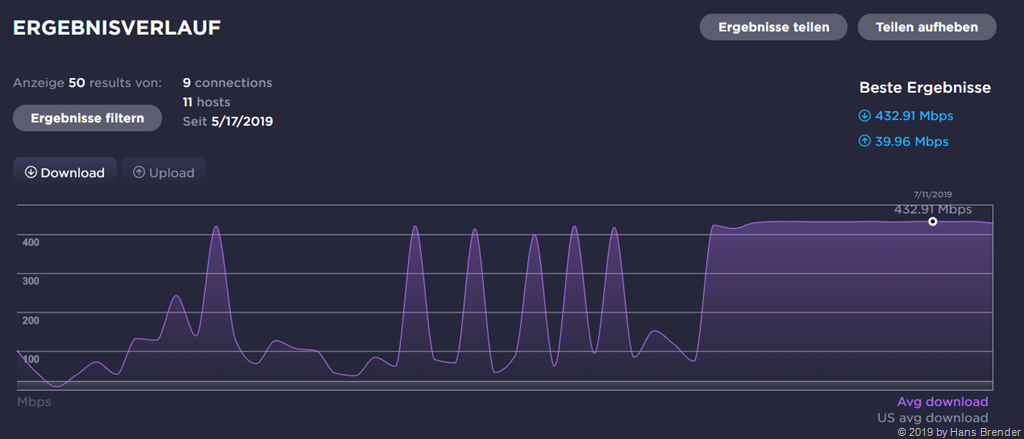This screenshot has width=1024, height=439.
Task: Click upload icon beside best 39.96 Mbps
Action: point(865,141)
